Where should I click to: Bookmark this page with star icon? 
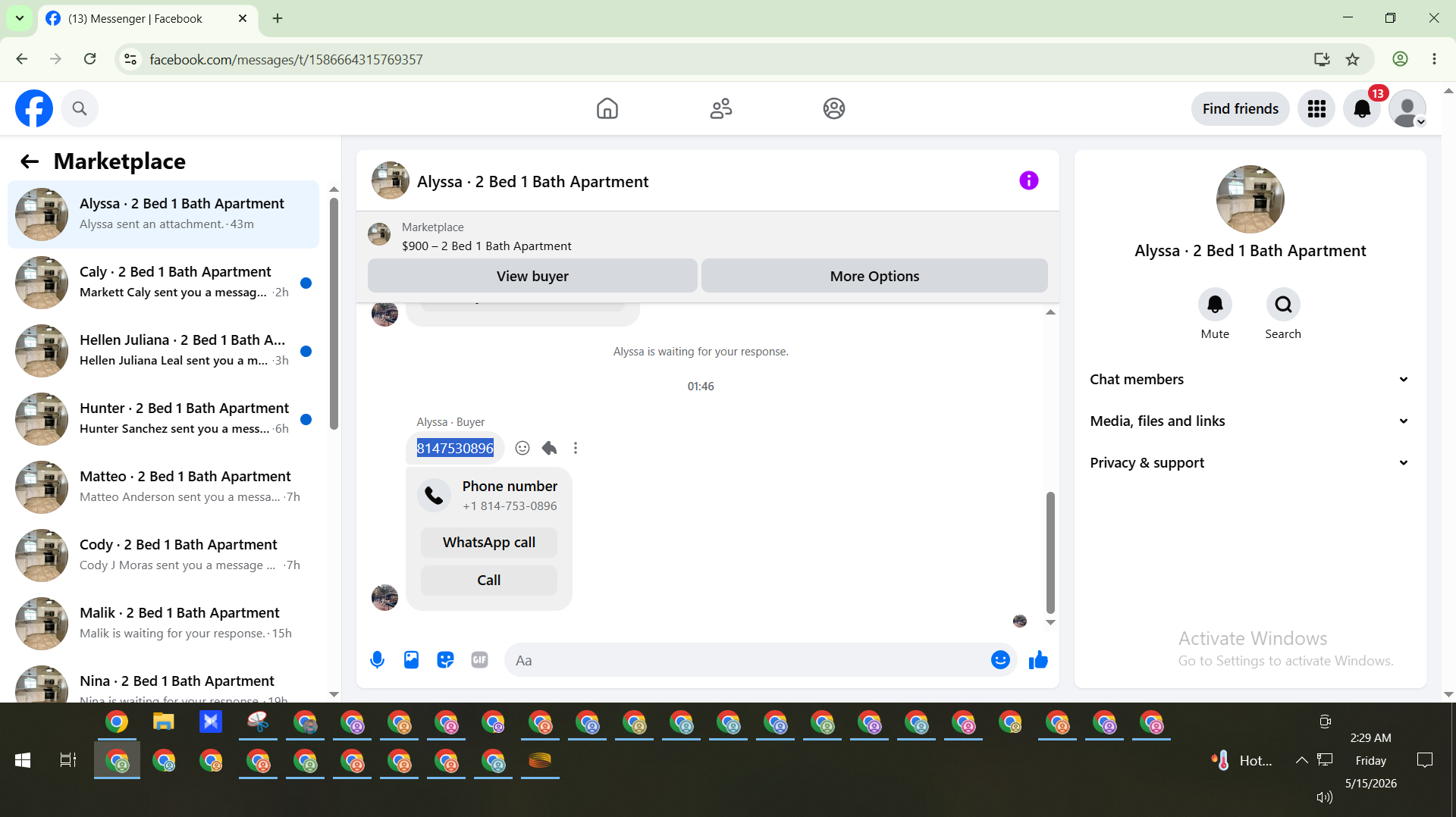pos(1353,59)
